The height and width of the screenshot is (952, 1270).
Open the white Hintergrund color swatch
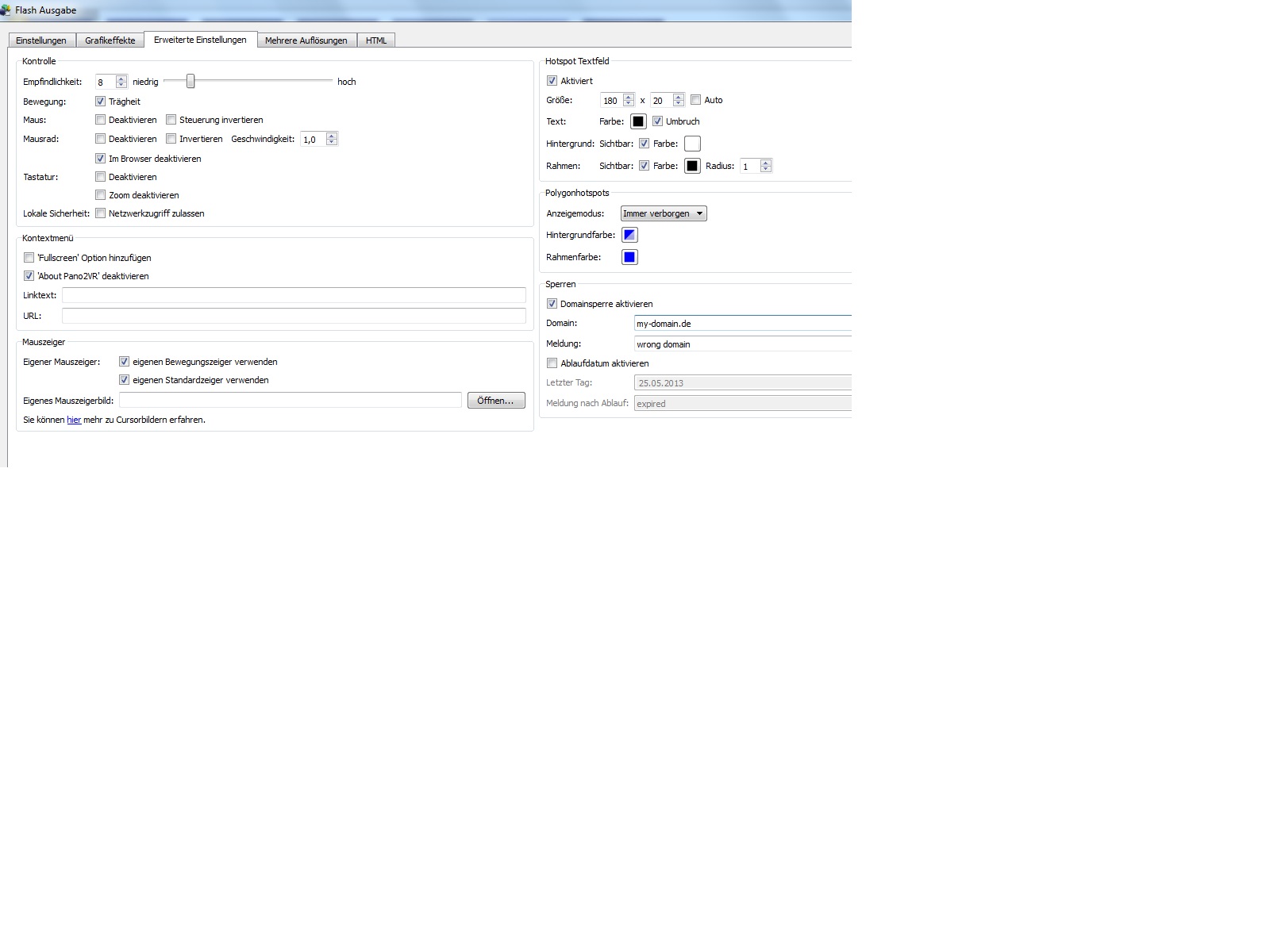click(x=692, y=144)
